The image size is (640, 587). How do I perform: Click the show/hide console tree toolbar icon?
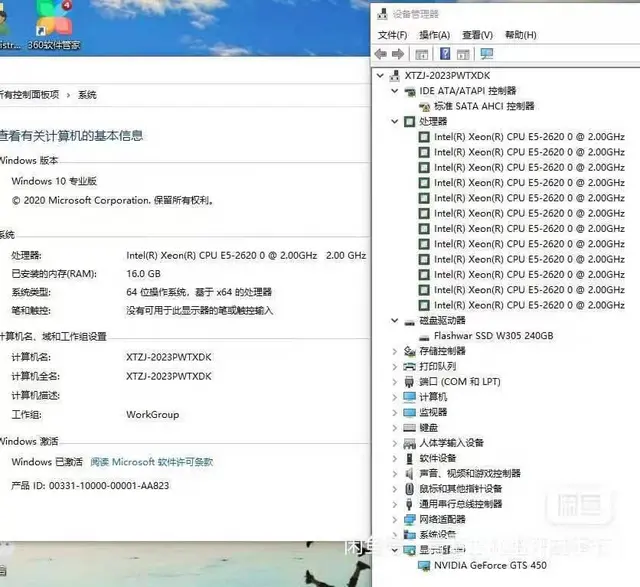click(x=422, y=54)
